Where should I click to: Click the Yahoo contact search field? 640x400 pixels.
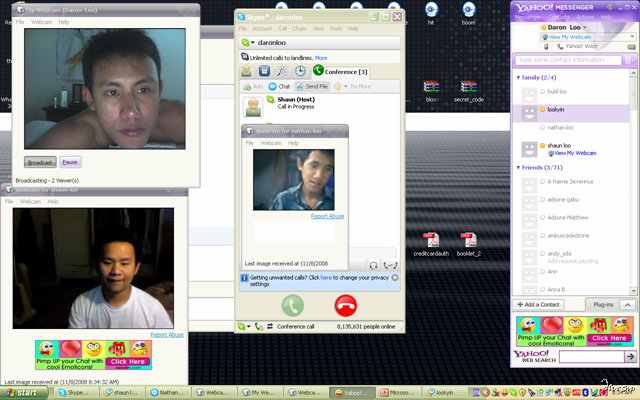point(568,60)
